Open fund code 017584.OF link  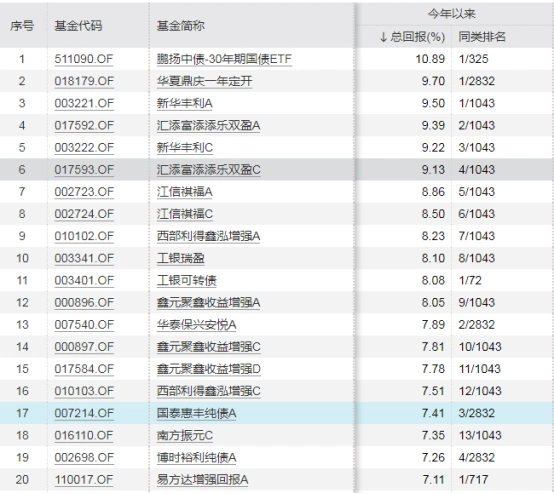[x=84, y=369]
